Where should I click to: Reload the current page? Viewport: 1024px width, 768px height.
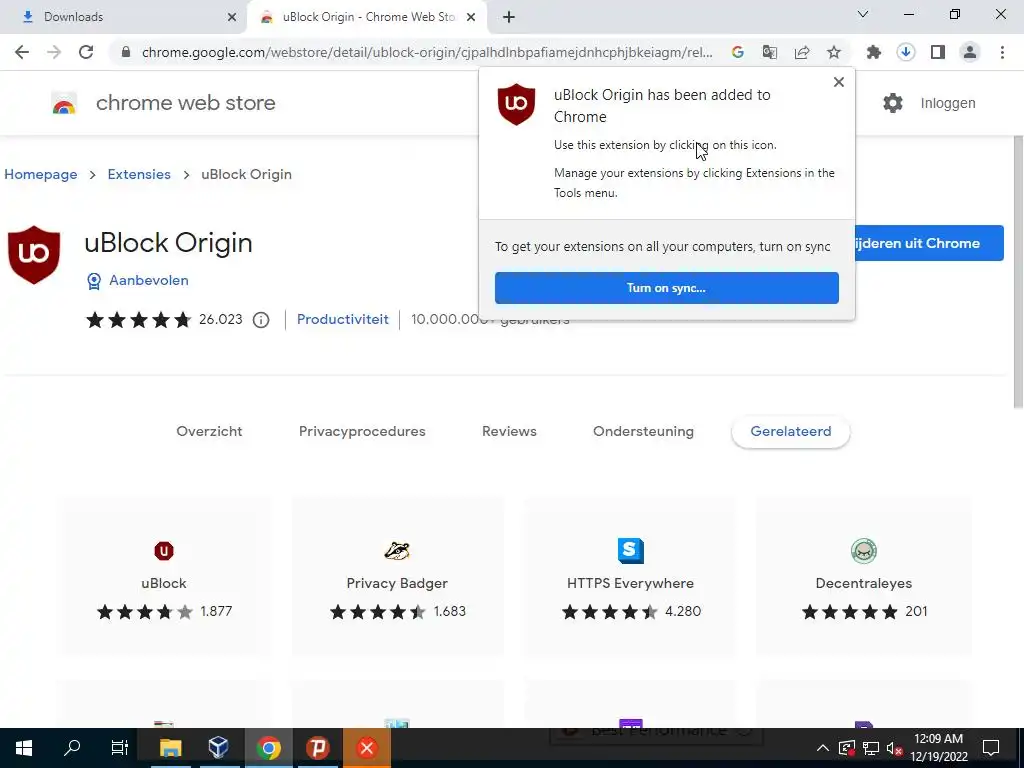click(86, 52)
